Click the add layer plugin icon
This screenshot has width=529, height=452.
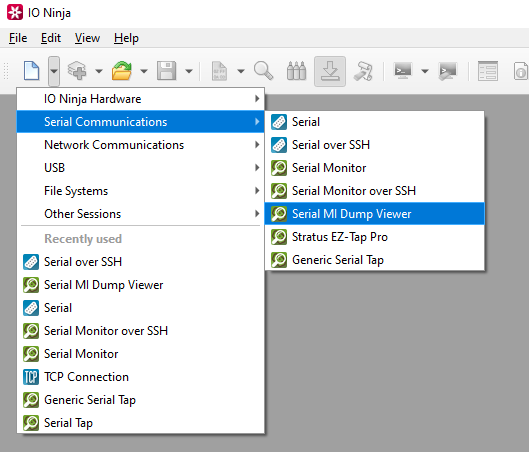(77, 71)
